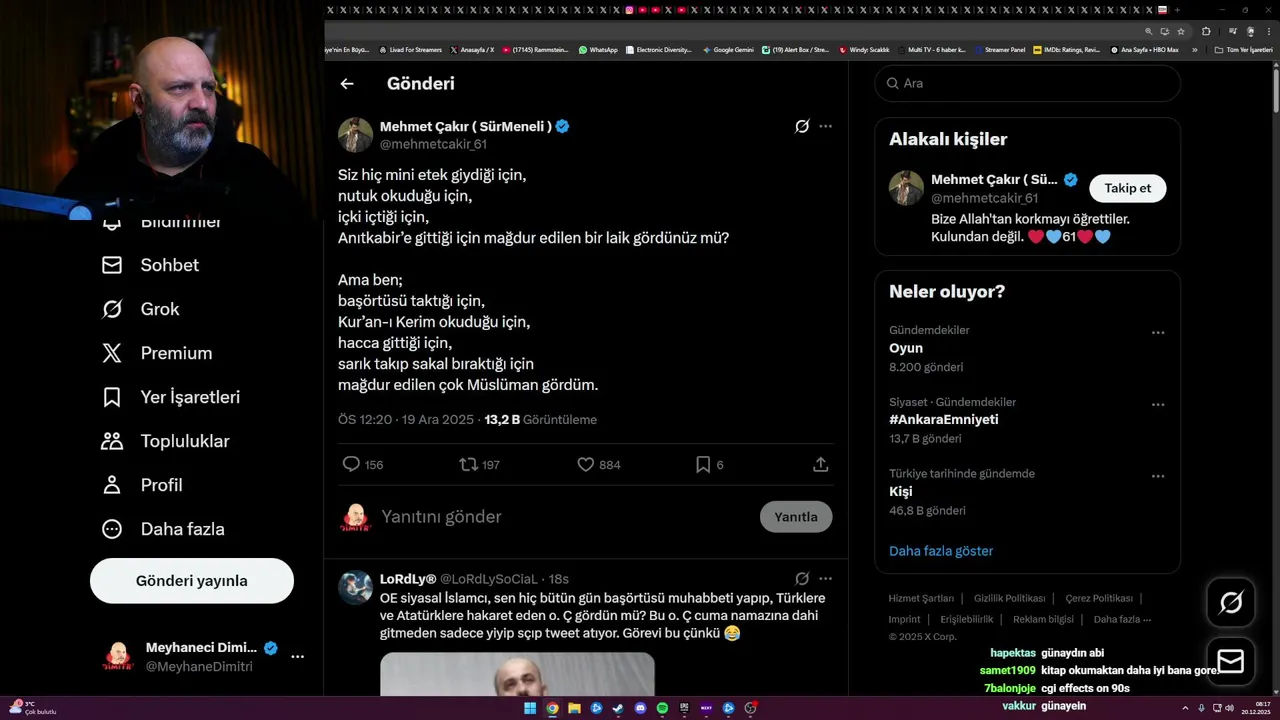Expand bookmarks overflow chevron
This screenshot has width=1280, height=720.
[1194, 50]
